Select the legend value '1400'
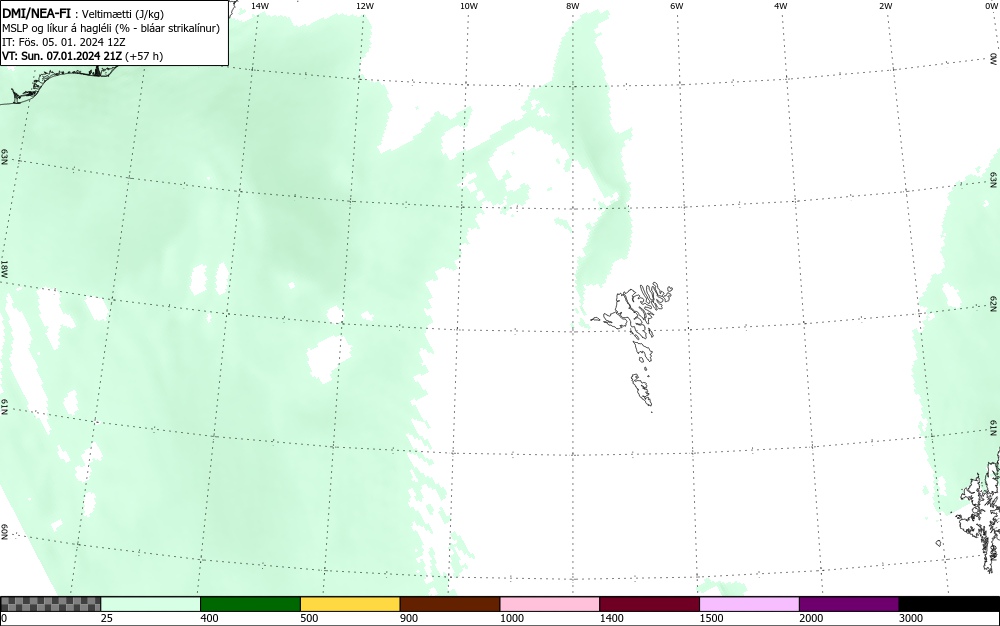The image size is (1000, 626). (612, 618)
